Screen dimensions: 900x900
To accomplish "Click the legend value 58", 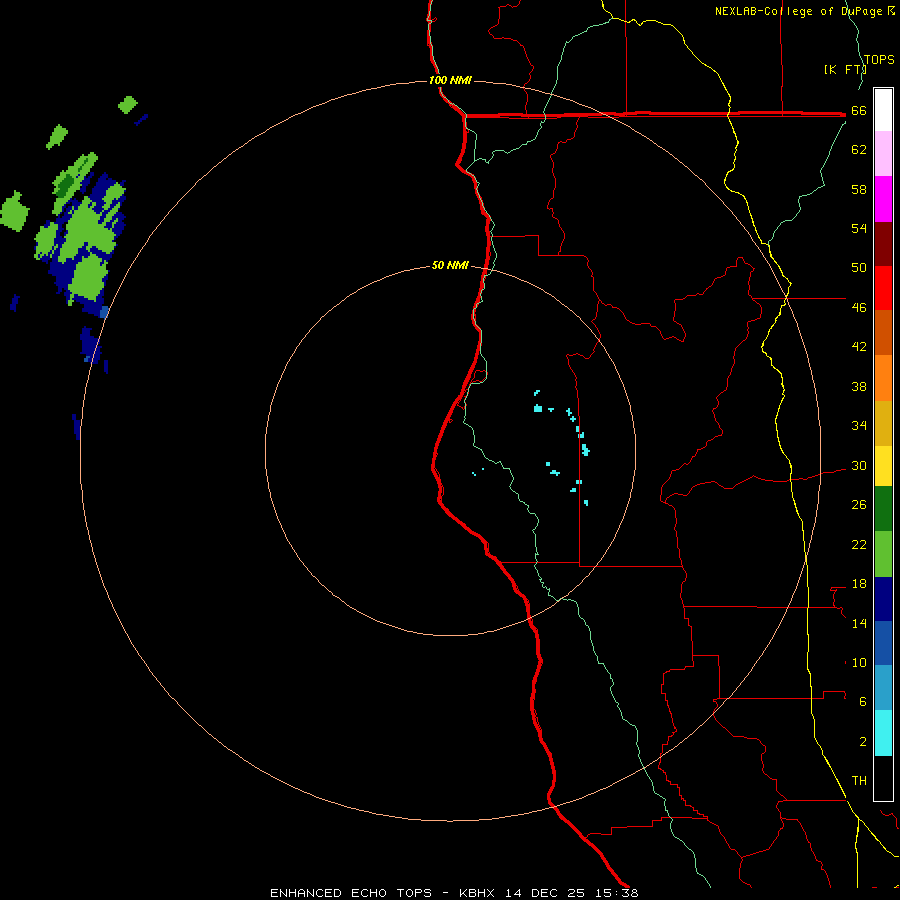I will click(x=859, y=189).
